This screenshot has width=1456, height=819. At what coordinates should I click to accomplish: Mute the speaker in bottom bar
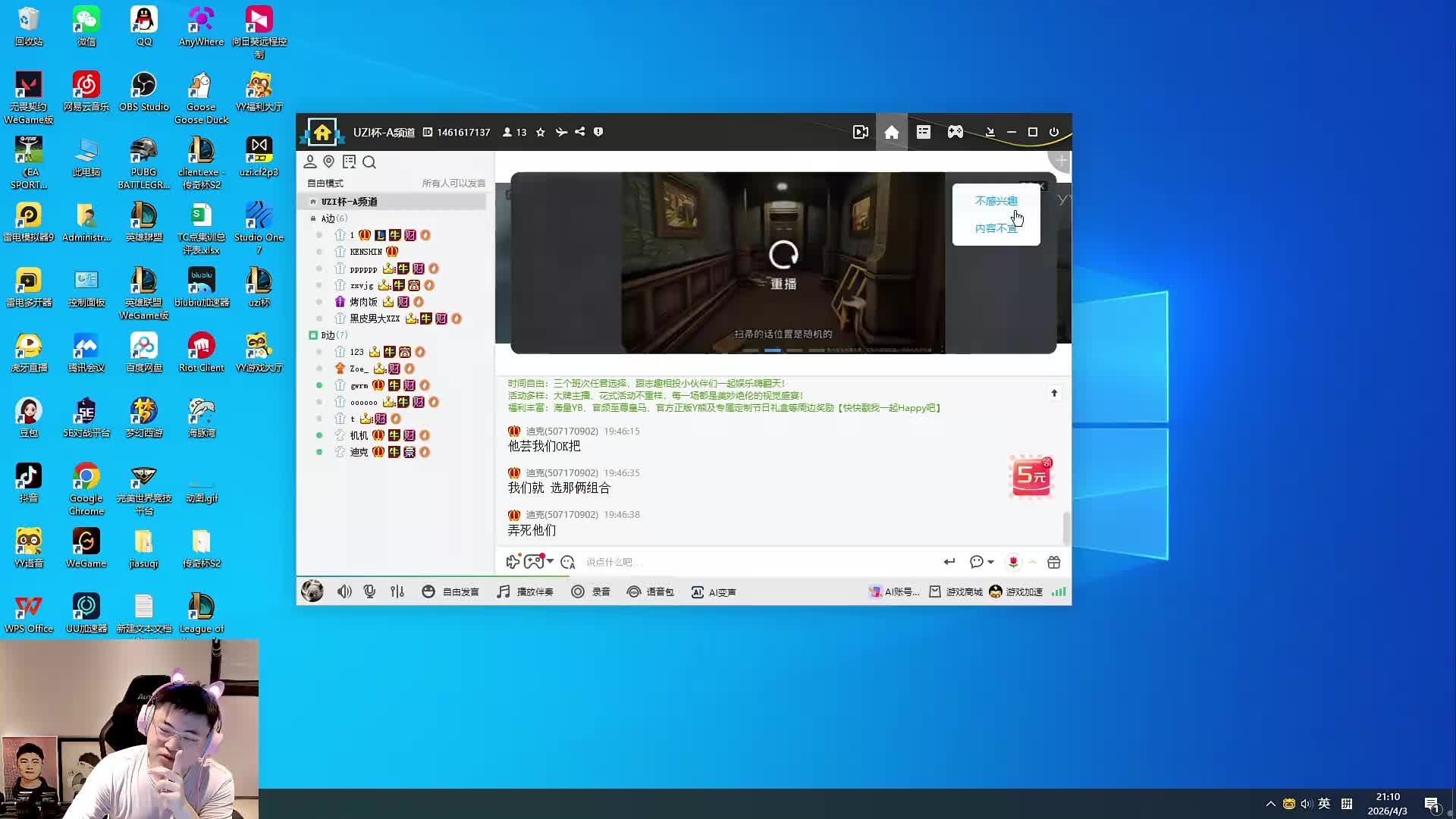coord(344,592)
